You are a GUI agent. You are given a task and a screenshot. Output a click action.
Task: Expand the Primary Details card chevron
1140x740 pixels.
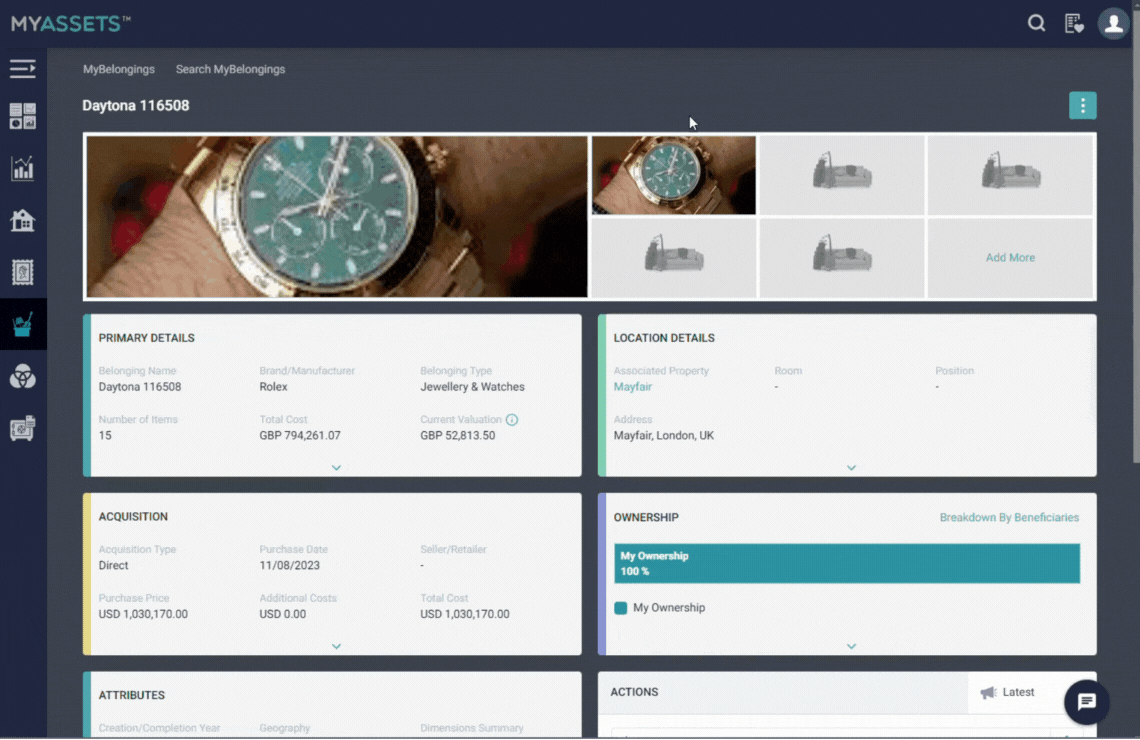point(336,467)
